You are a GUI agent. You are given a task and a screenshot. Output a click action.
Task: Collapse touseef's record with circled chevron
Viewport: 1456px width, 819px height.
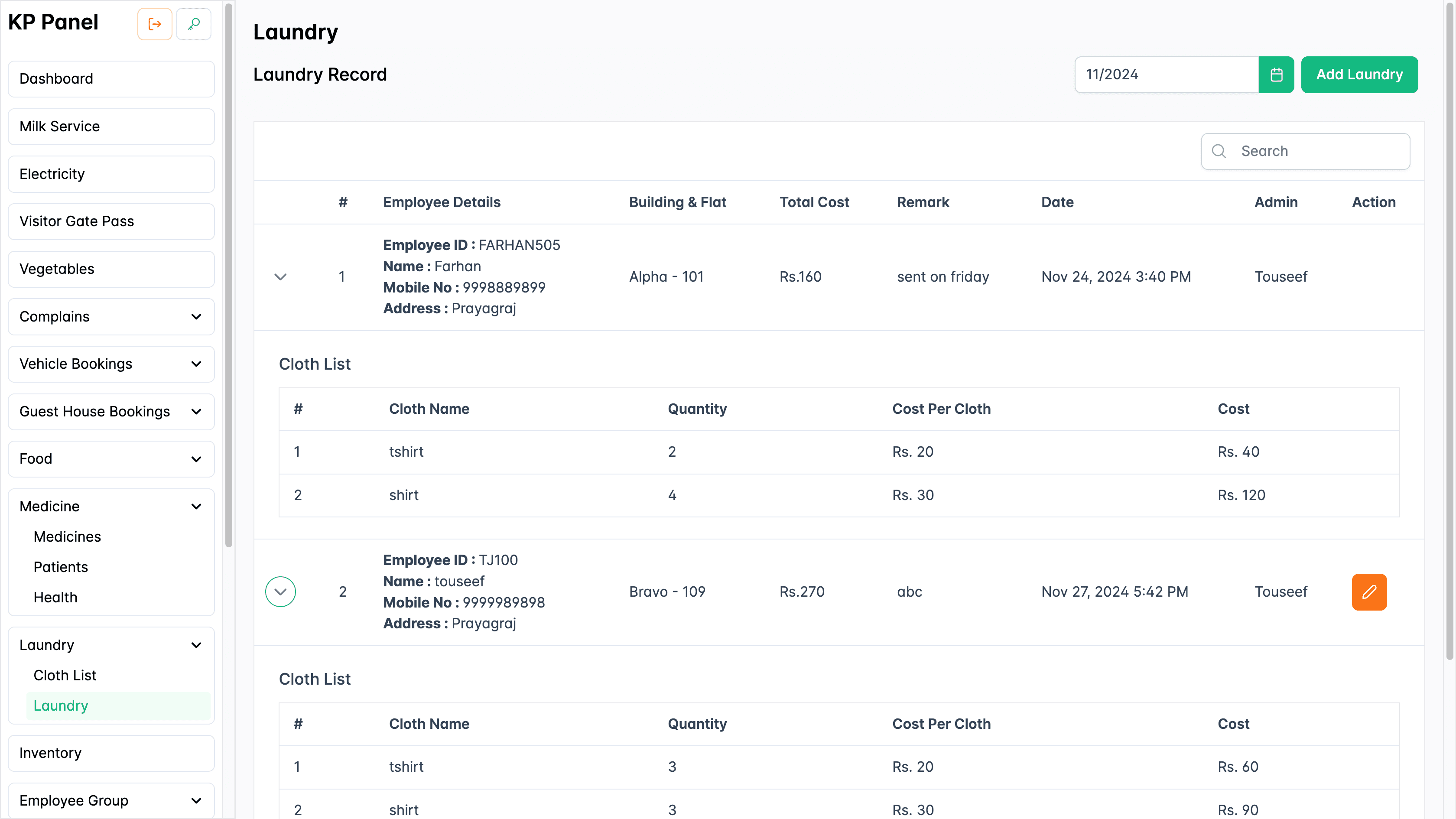tap(280, 592)
